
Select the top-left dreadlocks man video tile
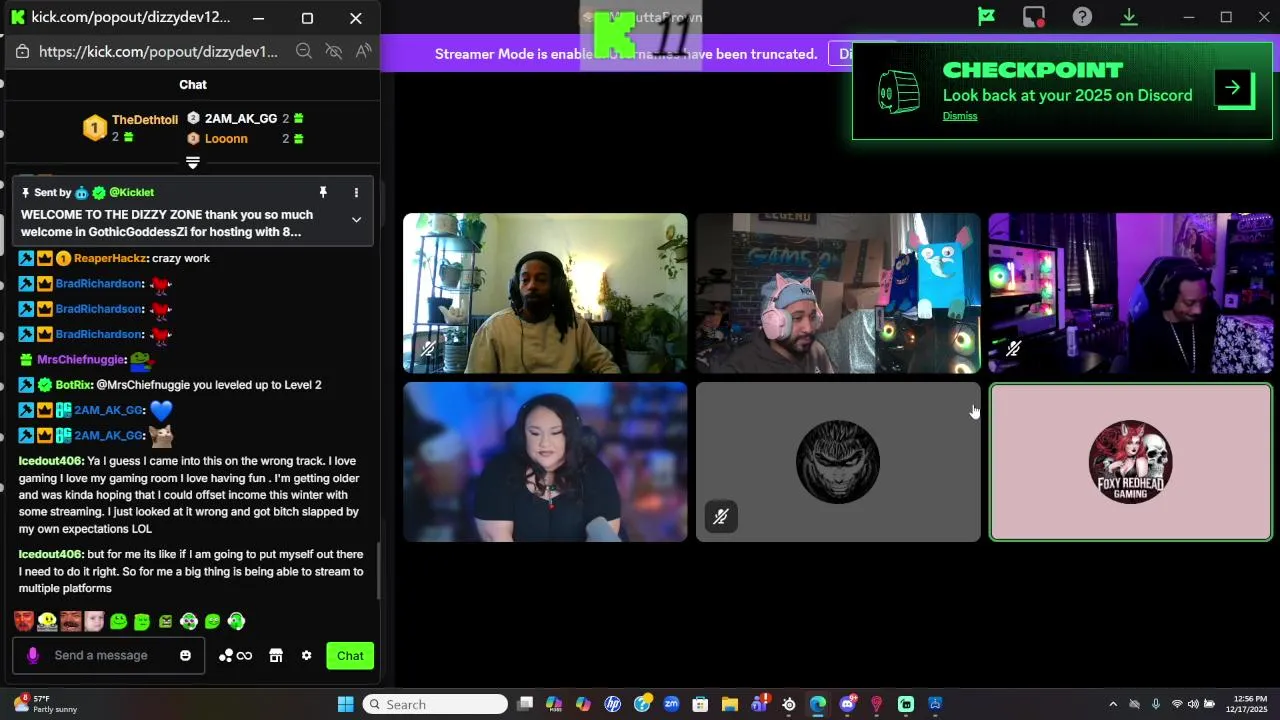coord(545,293)
